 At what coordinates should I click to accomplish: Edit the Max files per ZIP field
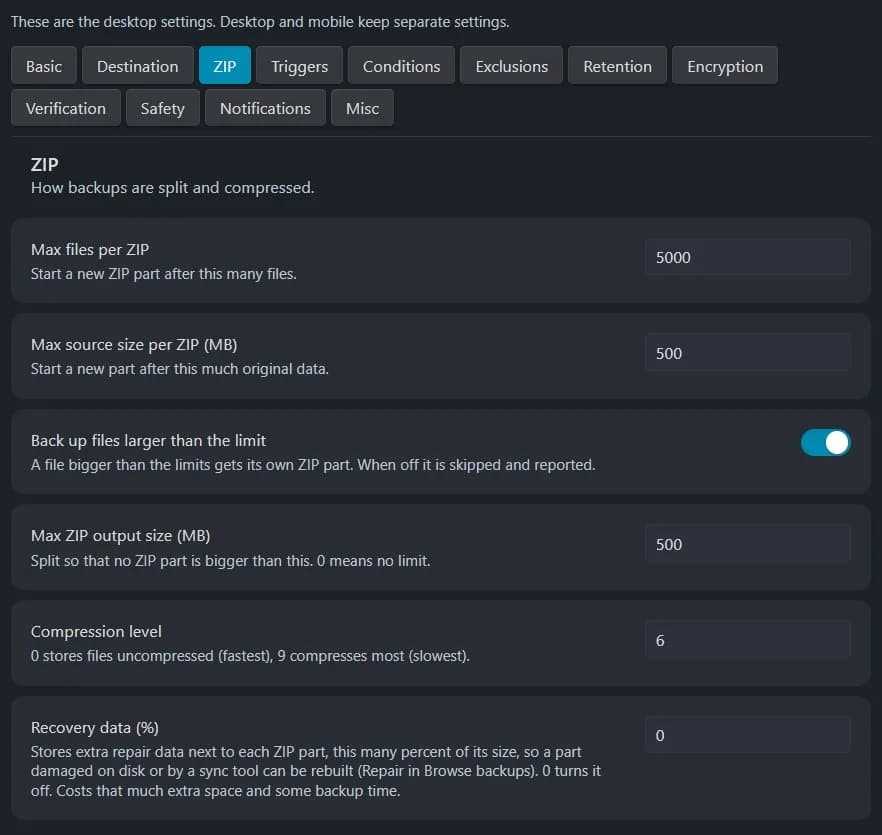click(748, 257)
